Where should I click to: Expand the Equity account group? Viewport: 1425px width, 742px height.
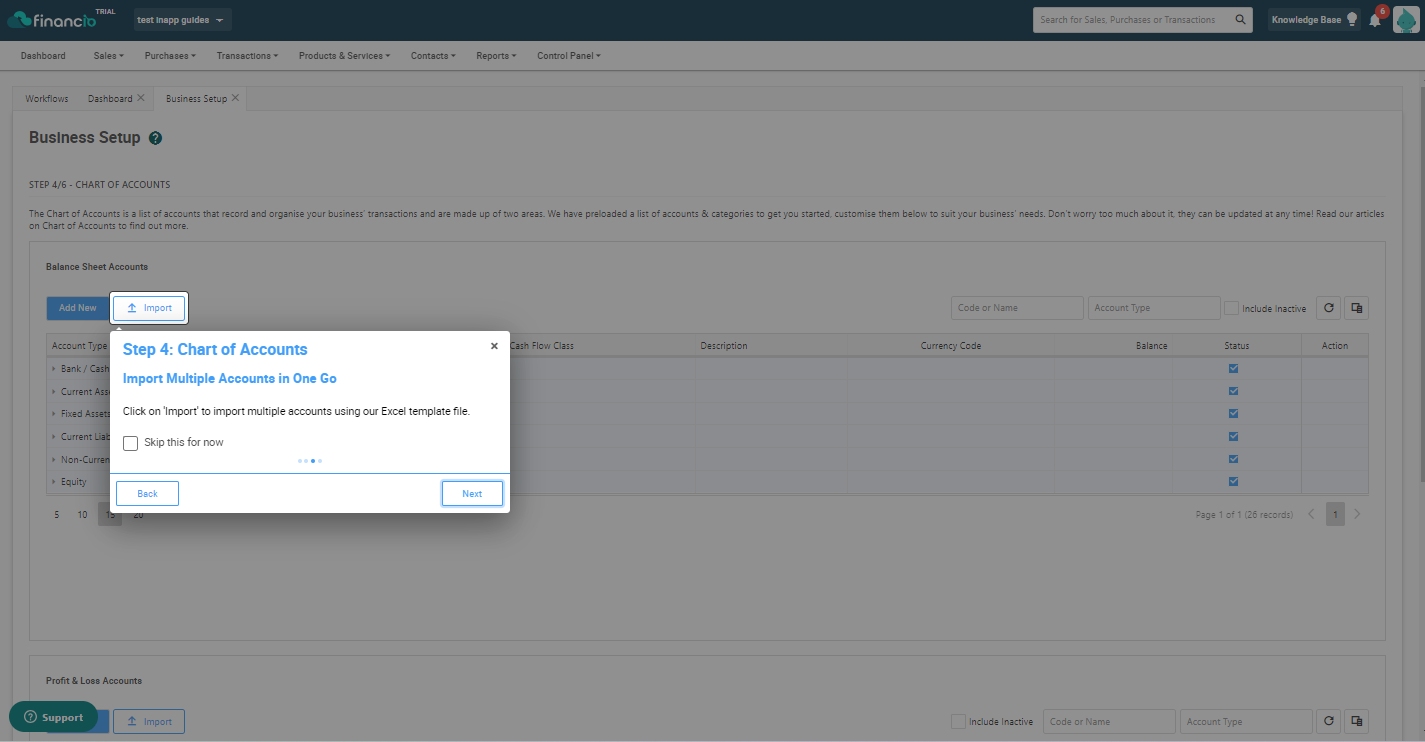pos(54,482)
